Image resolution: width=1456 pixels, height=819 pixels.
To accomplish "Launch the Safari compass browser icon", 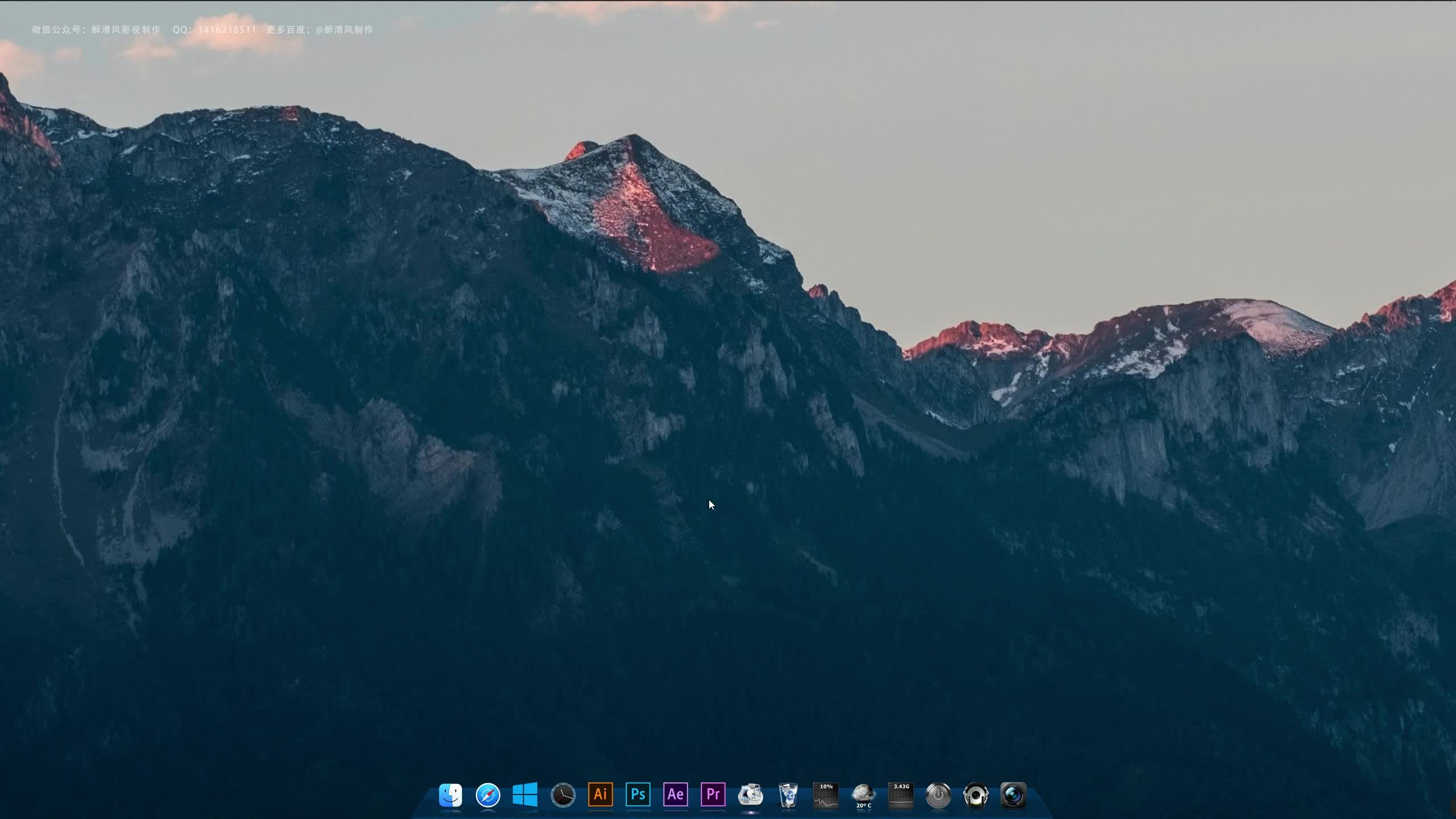I will tap(488, 795).
